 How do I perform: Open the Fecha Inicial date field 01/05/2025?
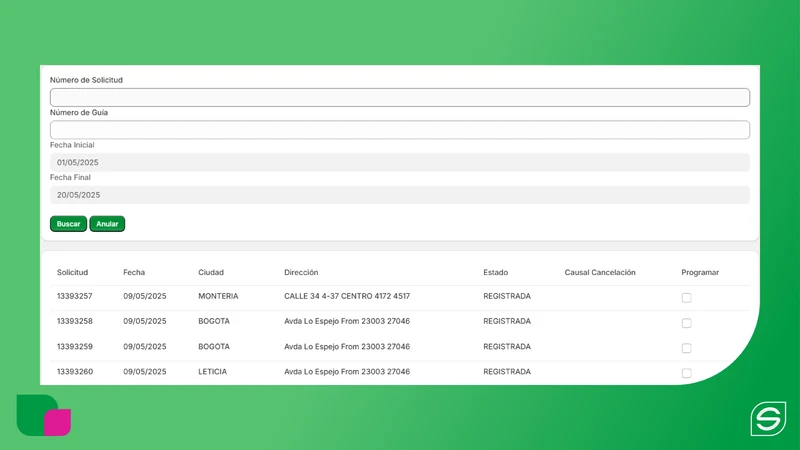[x=399, y=162]
